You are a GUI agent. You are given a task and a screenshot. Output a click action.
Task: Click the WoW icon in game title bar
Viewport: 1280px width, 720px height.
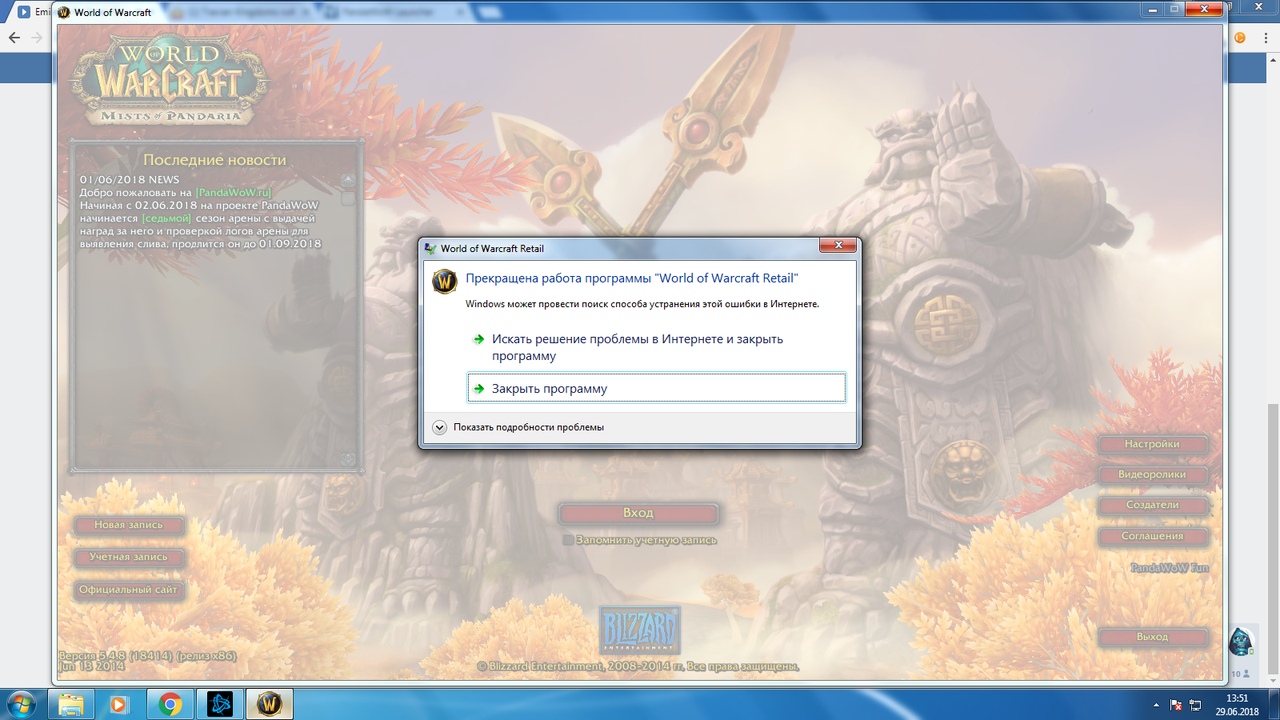[x=65, y=12]
